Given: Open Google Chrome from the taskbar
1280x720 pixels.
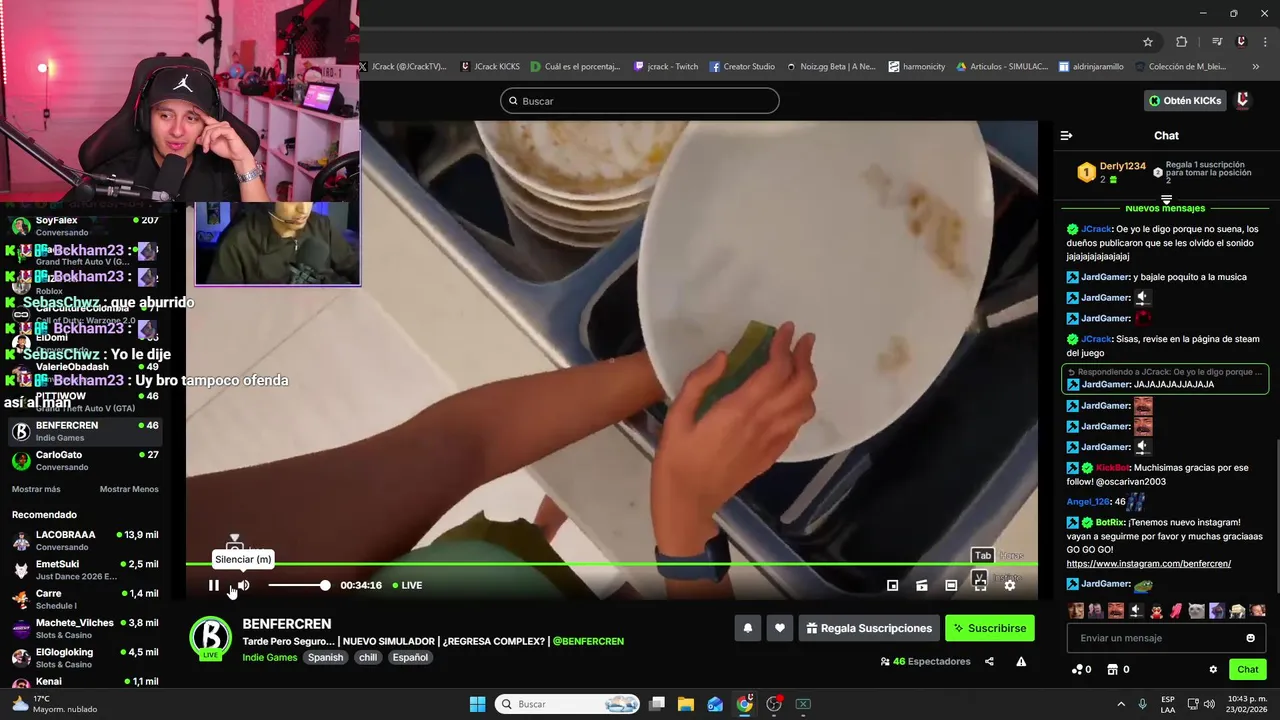Looking at the screenshot, I should pyautogui.click(x=744, y=704).
